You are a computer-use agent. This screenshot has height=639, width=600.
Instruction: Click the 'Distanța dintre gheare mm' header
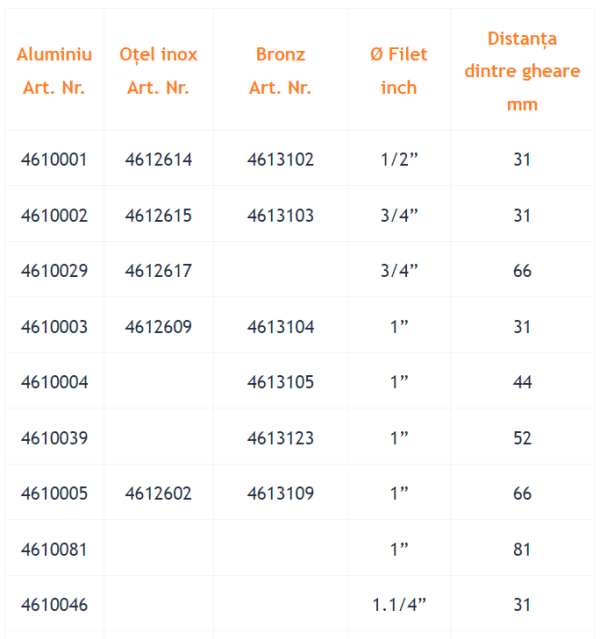(522, 71)
